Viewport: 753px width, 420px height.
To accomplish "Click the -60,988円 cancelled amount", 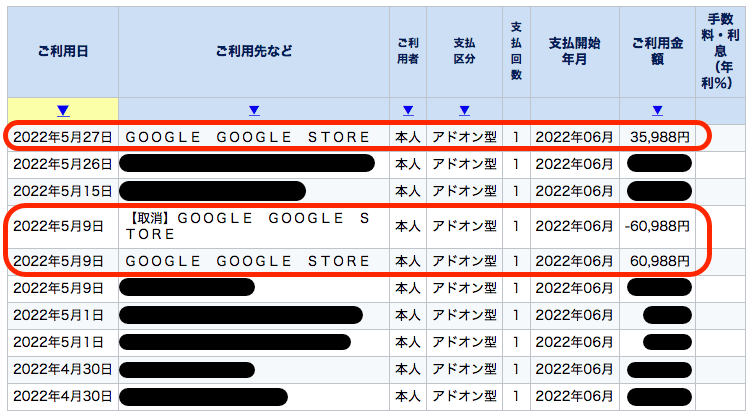I will pyautogui.click(x=657, y=227).
